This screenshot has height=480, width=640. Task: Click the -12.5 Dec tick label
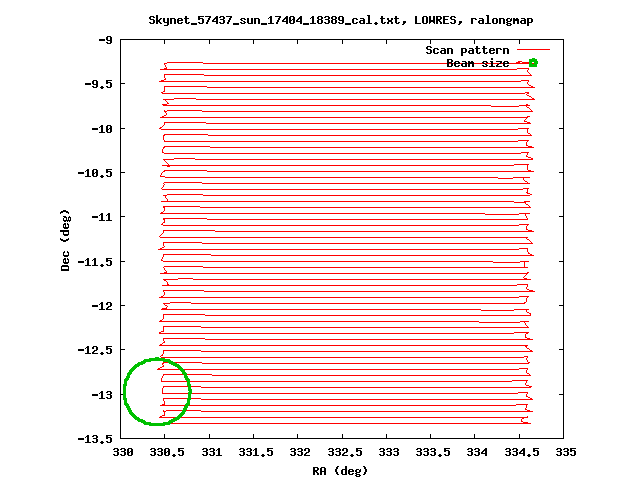(95, 350)
